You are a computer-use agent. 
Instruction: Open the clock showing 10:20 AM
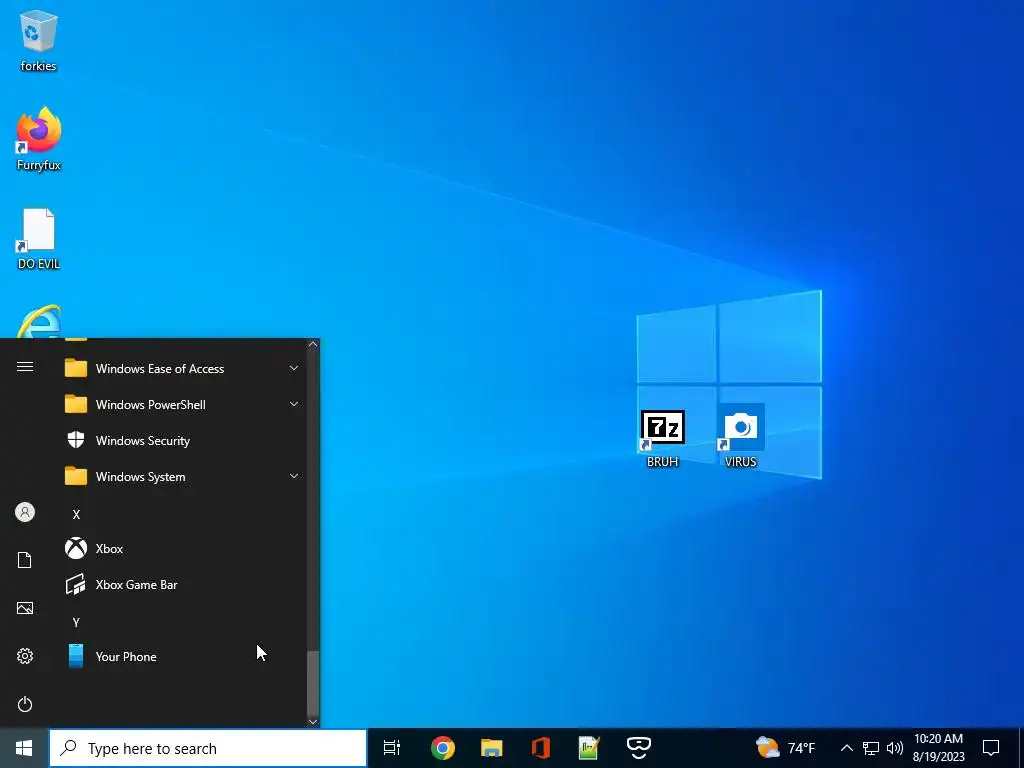point(938,748)
